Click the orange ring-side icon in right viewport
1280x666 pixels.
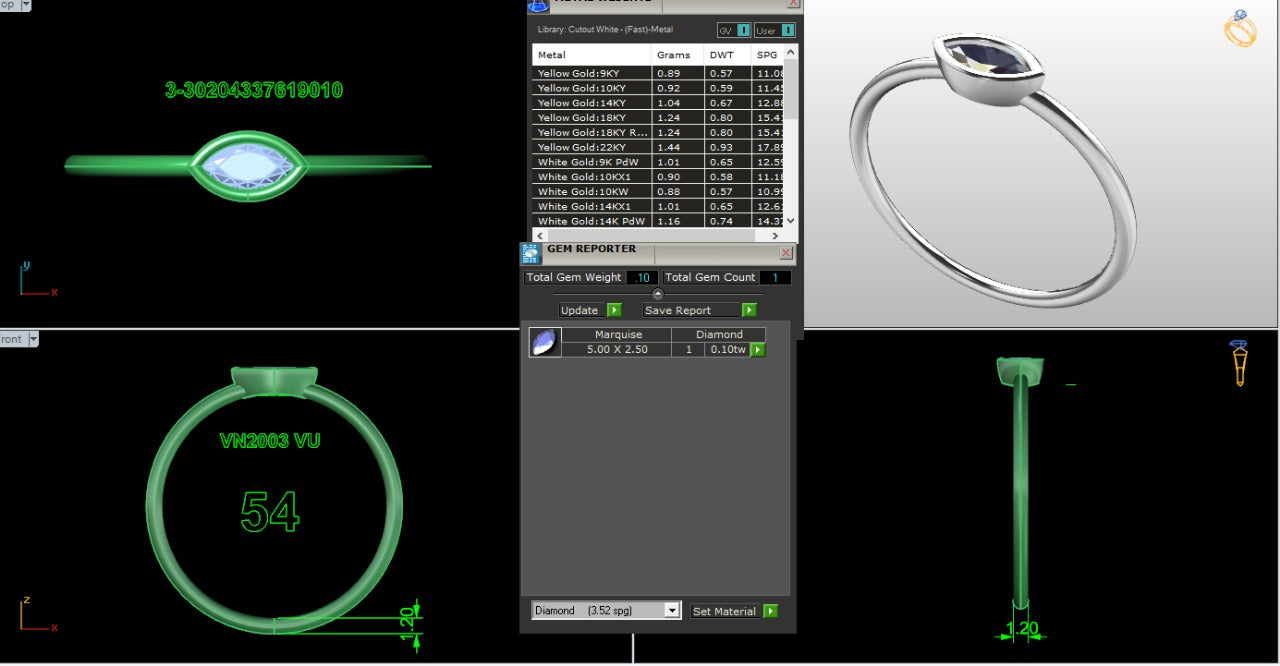click(x=1239, y=364)
